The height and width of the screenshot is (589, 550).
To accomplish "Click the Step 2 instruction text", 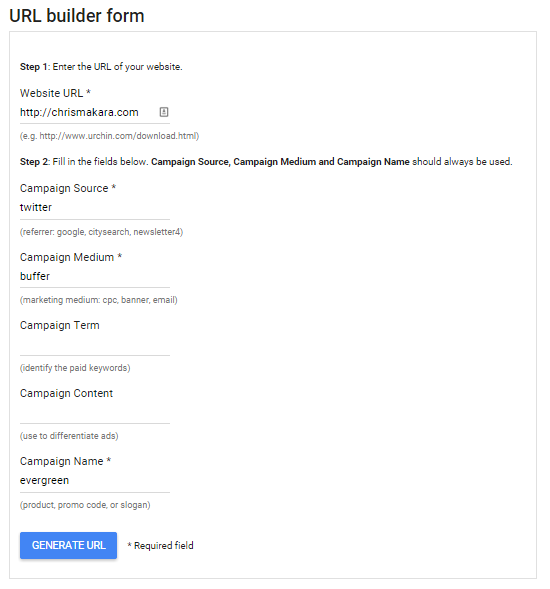I will pyautogui.click(x=266, y=162).
